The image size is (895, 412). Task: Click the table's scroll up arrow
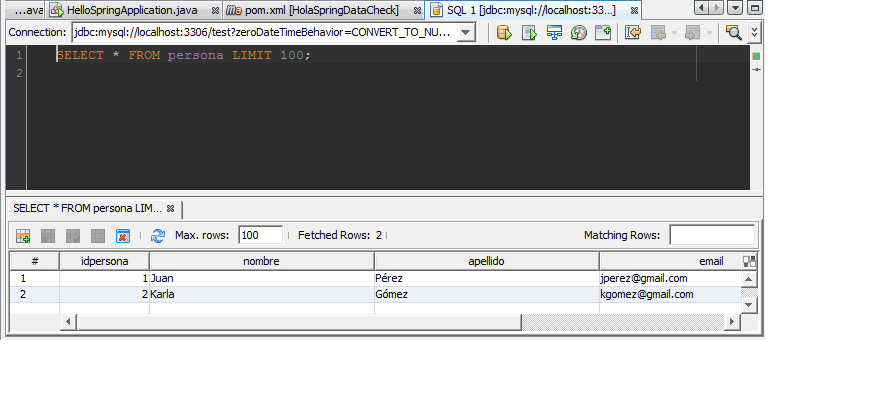749,279
